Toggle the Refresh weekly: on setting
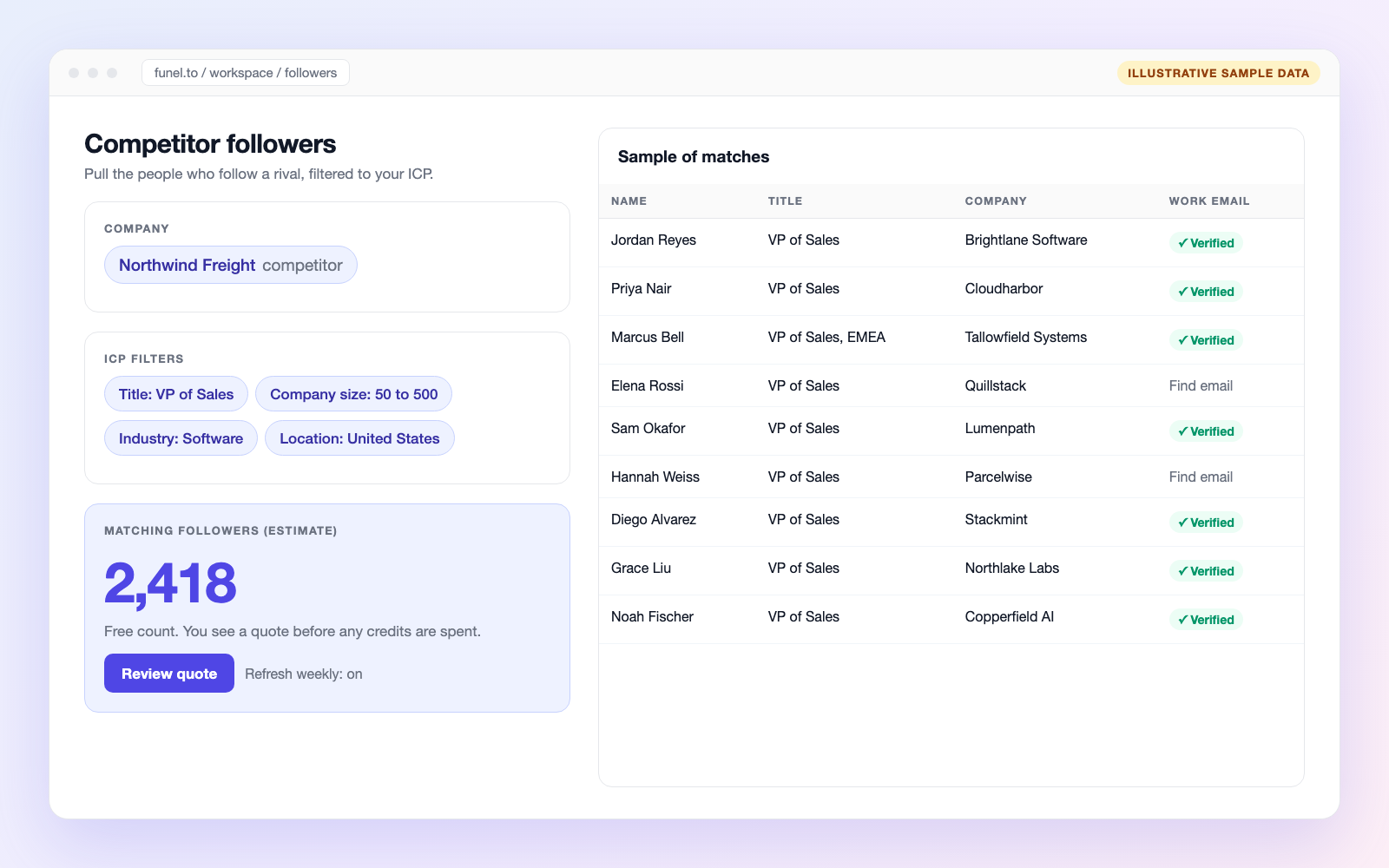Image resolution: width=1389 pixels, height=868 pixels. pos(304,674)
